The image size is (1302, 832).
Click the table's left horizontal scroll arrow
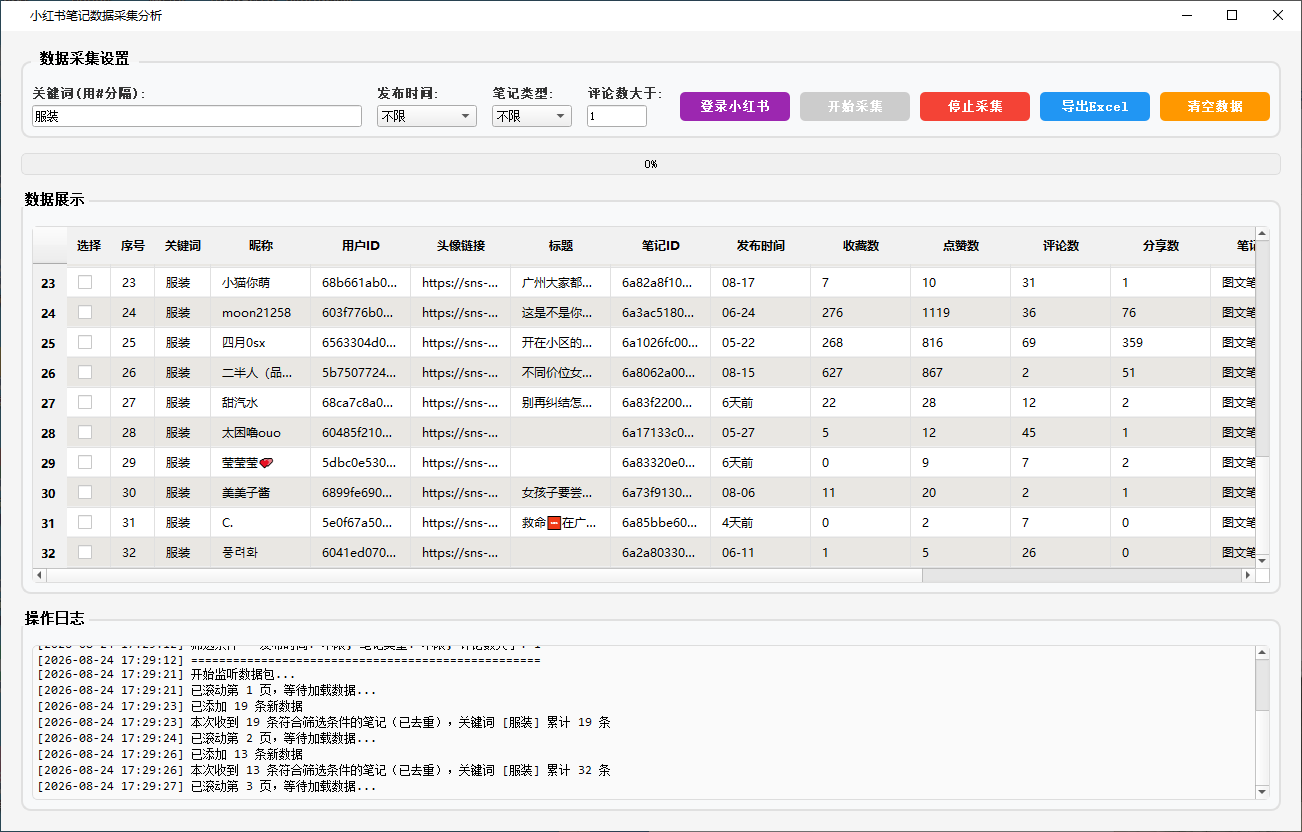point(40,575)
